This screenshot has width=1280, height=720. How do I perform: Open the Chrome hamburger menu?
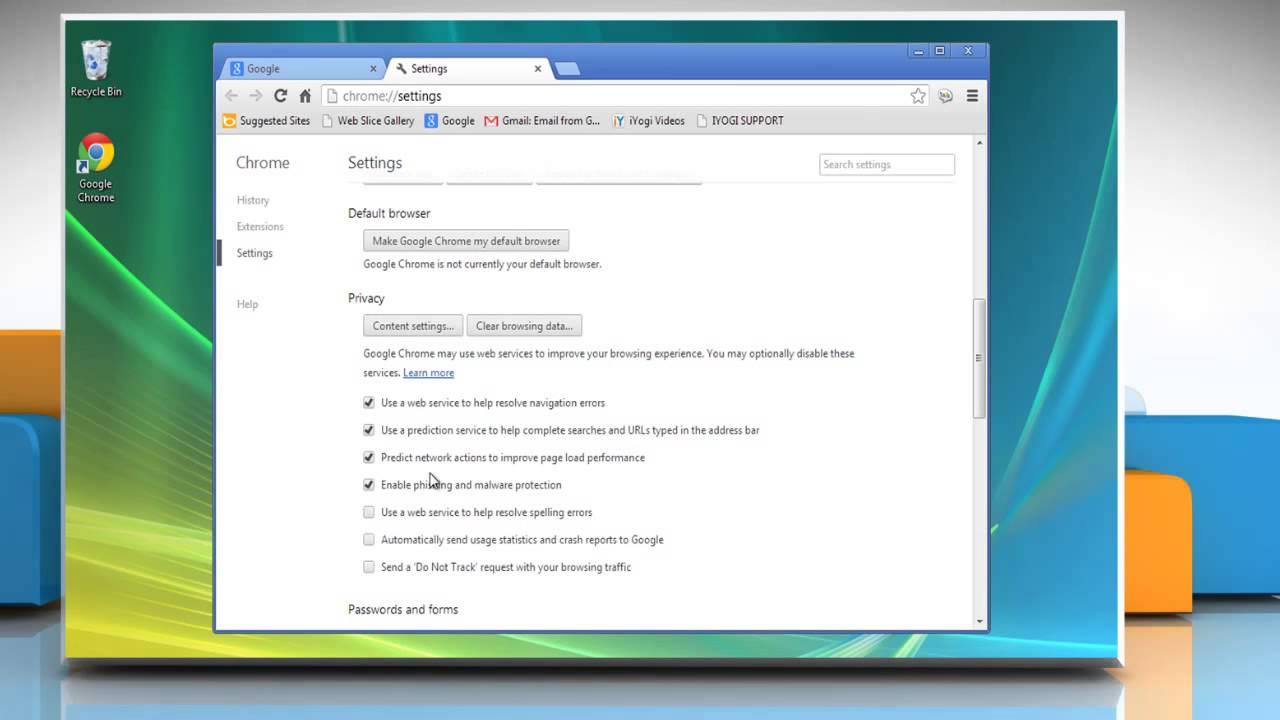(x=972, y=96)
